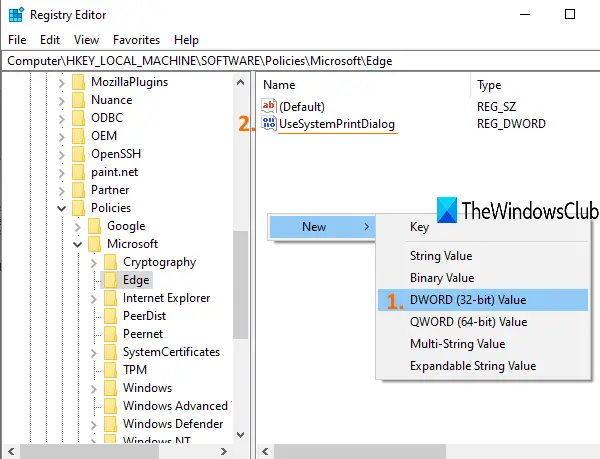Screen dimensions: 600x459
Task: Click the Nuance folder icon
Action: pyautogui.click(x=78, y=100)
